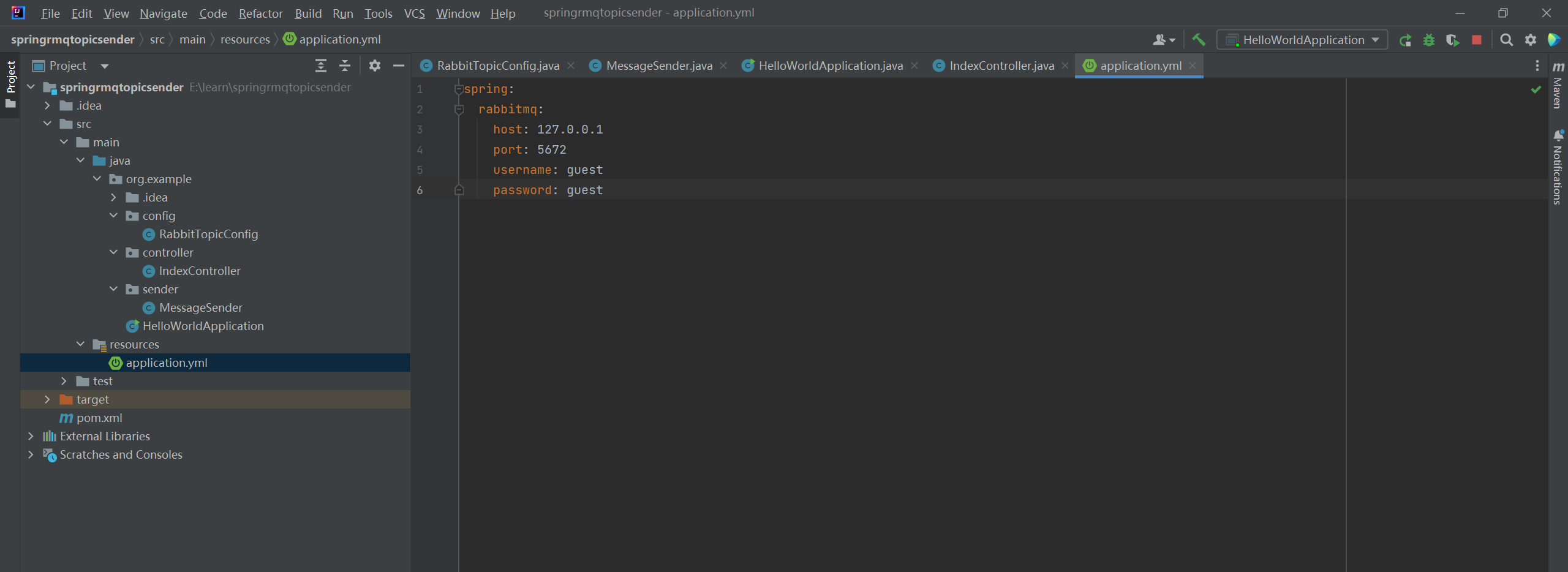The height and width of the screenshot is (572, 1568).
Task: Collapse the config package in project tree
Action: 113,216
